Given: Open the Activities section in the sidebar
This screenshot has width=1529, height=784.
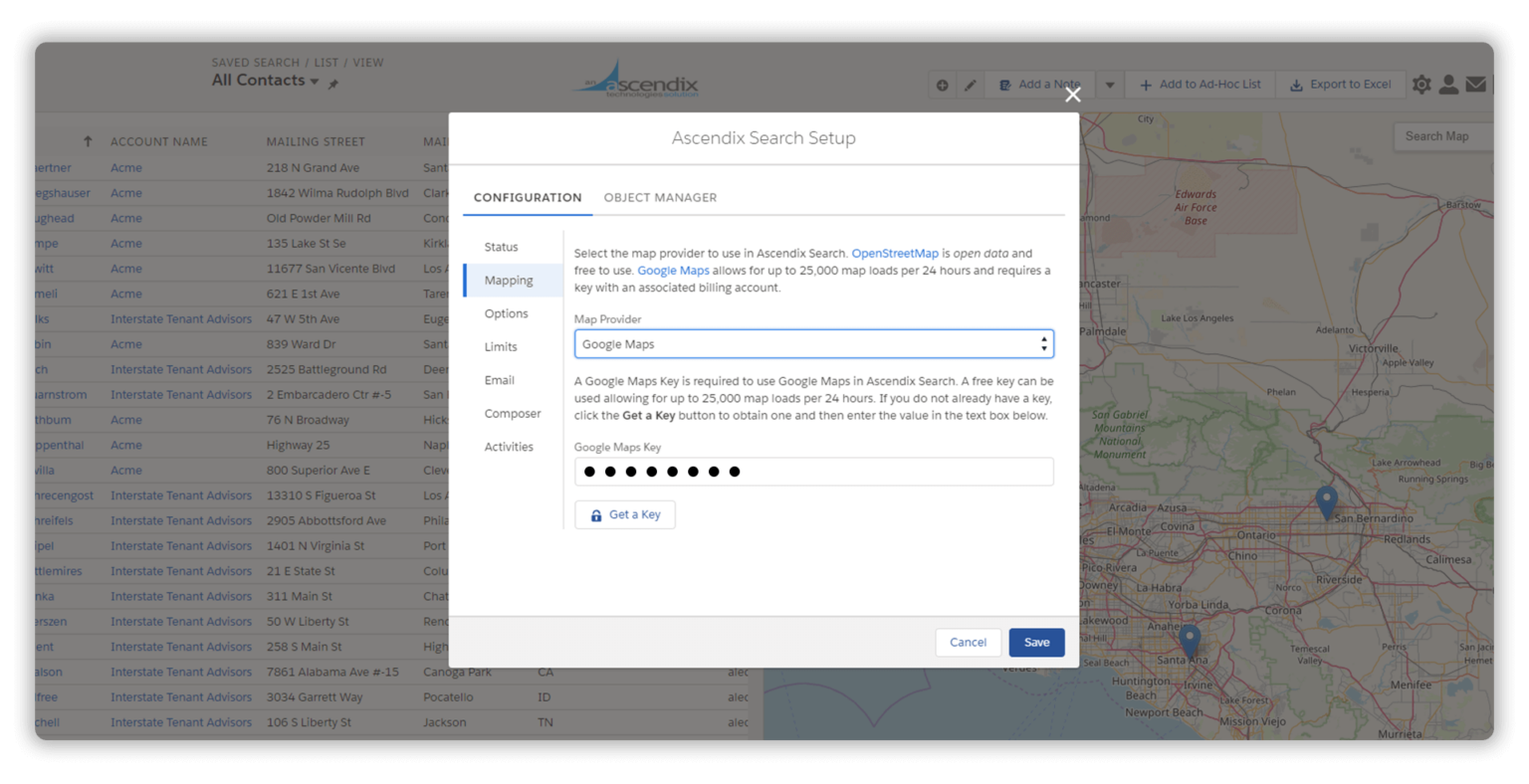Looking at the screenshot, I should click(x=509, y=447).
